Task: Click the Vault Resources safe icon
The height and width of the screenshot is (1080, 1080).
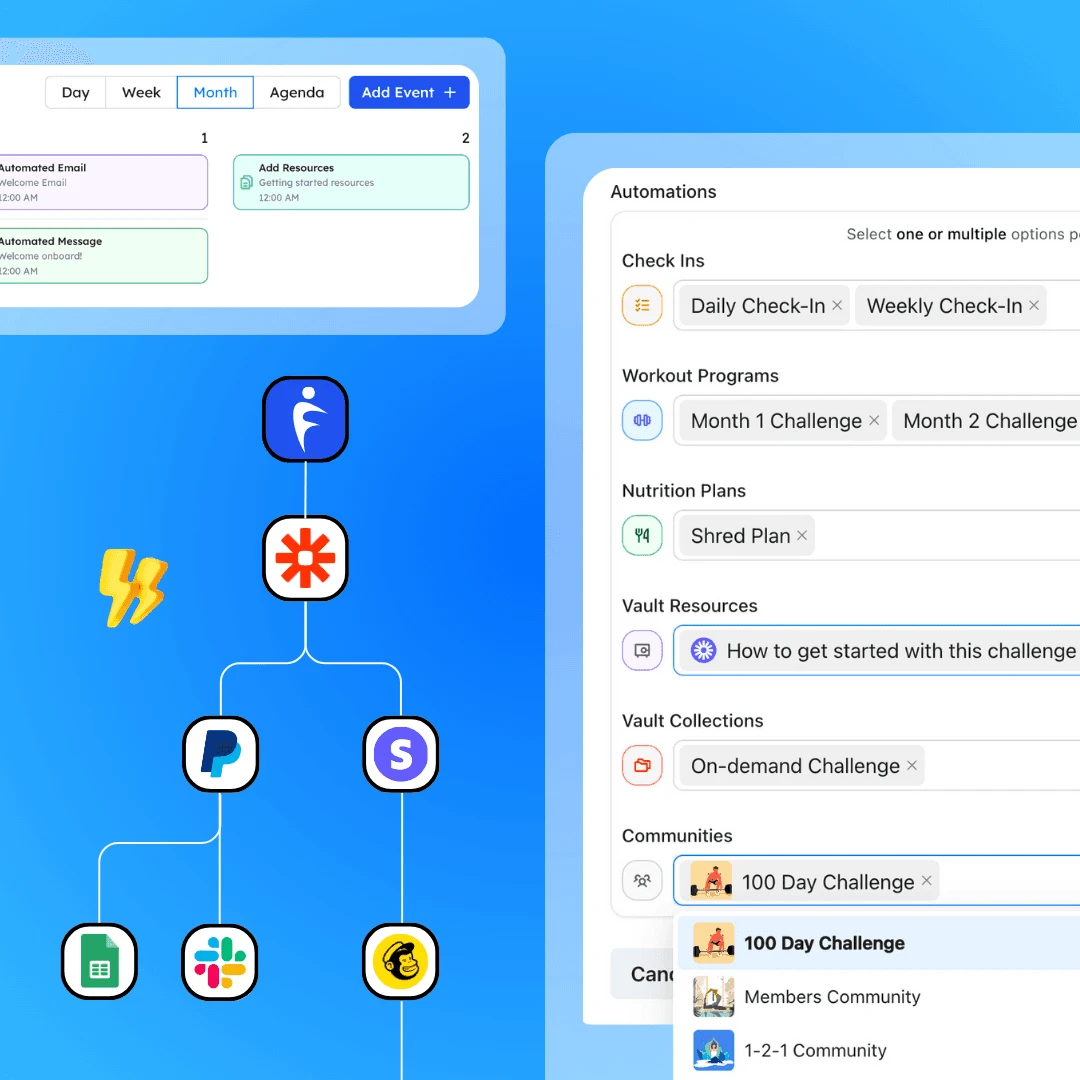Action: click(x=642, y=650)
